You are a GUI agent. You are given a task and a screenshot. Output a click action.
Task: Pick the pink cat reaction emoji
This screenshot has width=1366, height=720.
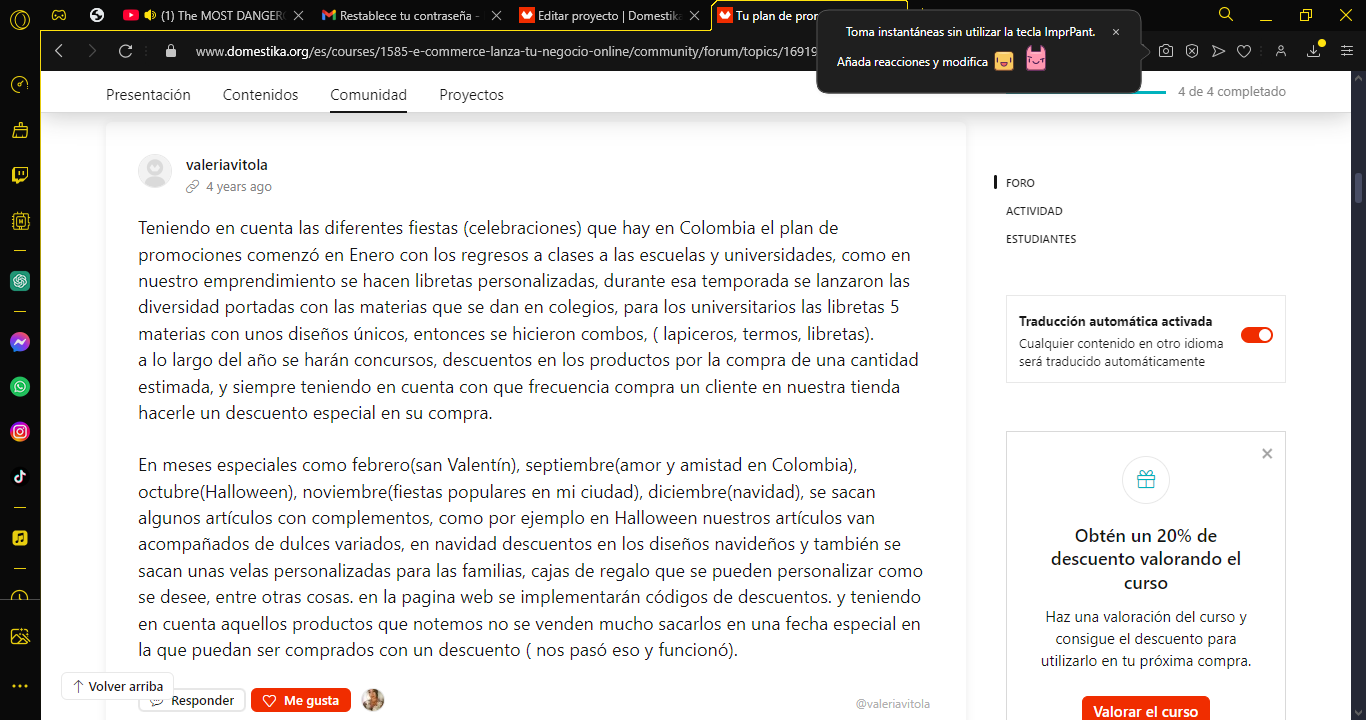[x=1036, y=59]
